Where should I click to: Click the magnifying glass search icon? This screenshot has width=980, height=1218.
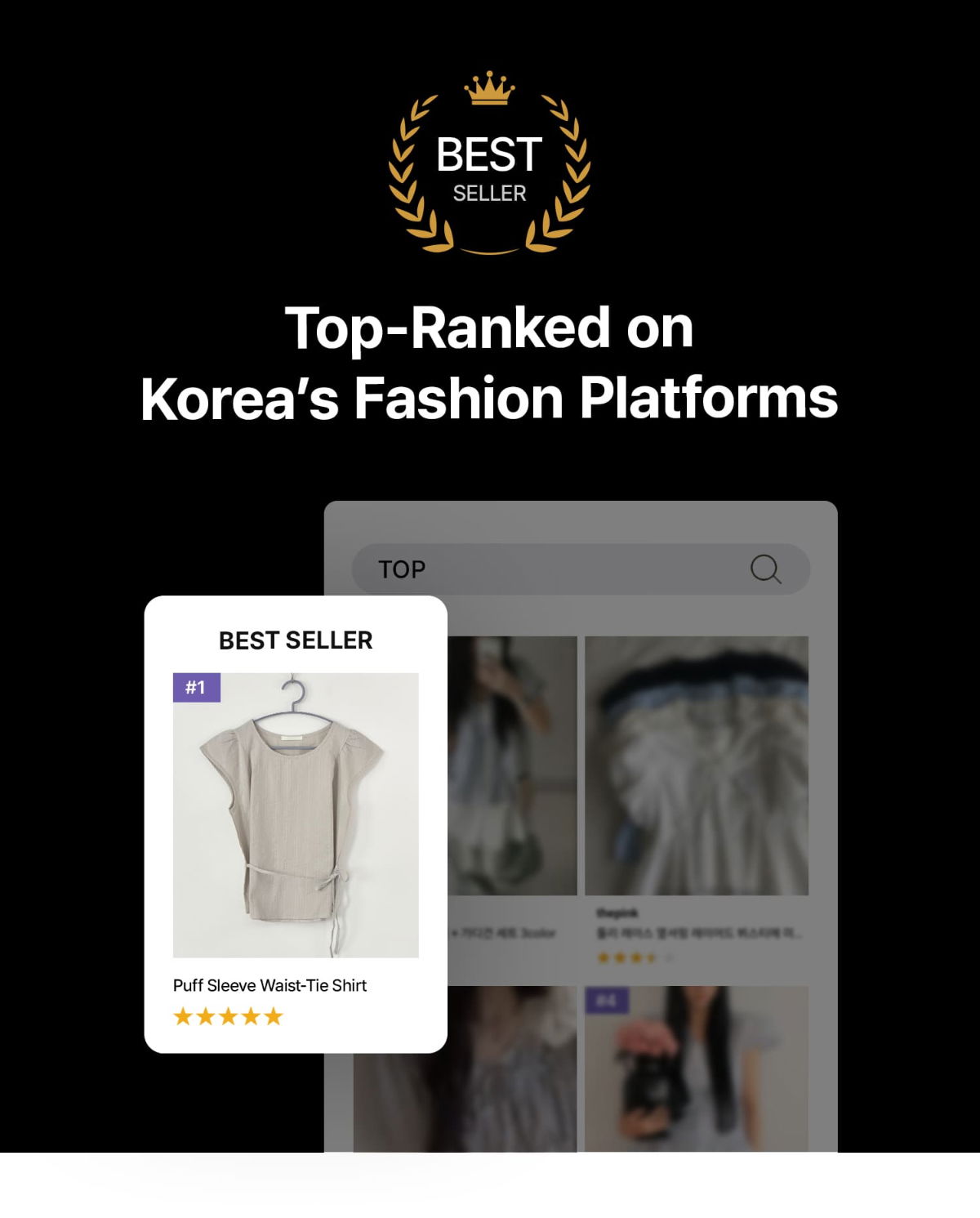(765, 569)
